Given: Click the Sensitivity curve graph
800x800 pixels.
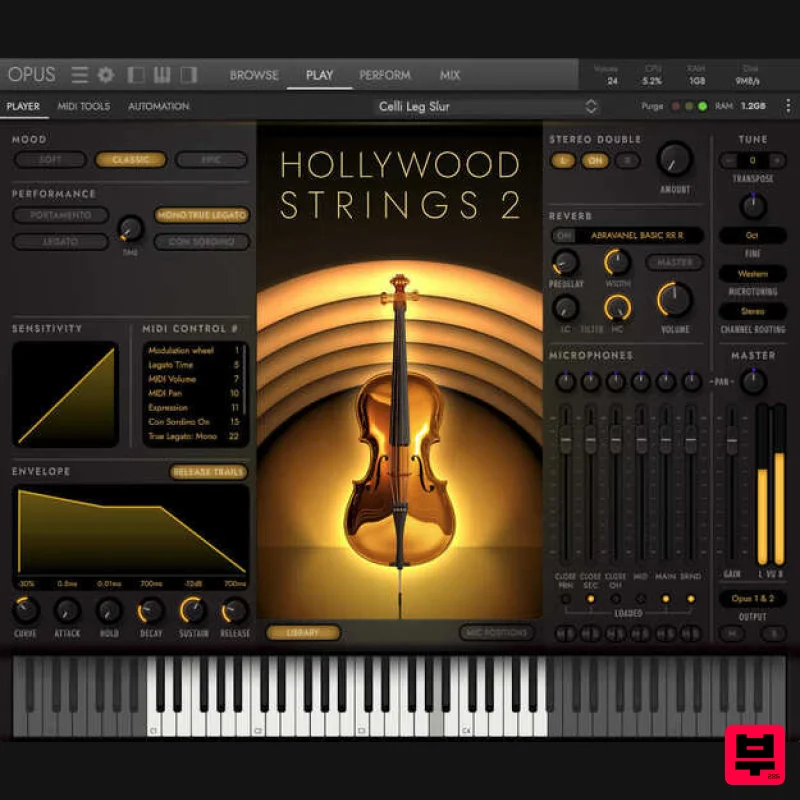Looking at the screenshot, I should click(x=65, y=394).
